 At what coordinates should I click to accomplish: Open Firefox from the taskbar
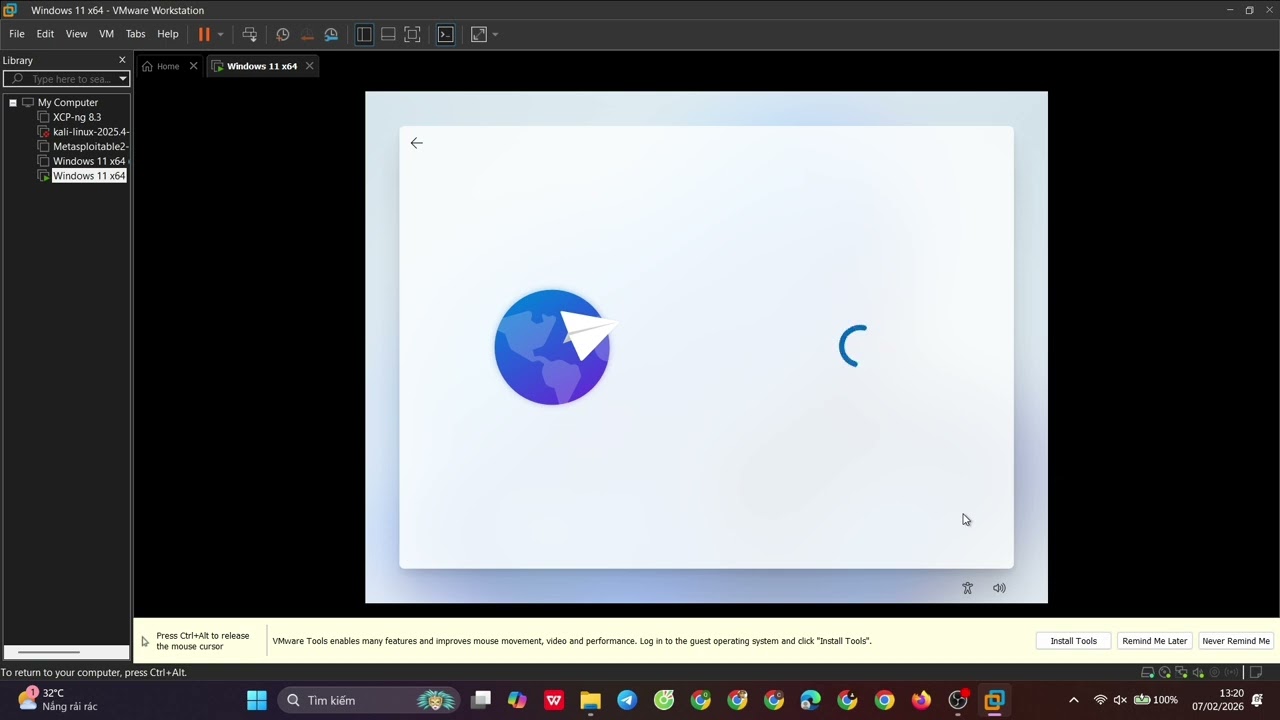pyautogui.click(x=921, y=700)
